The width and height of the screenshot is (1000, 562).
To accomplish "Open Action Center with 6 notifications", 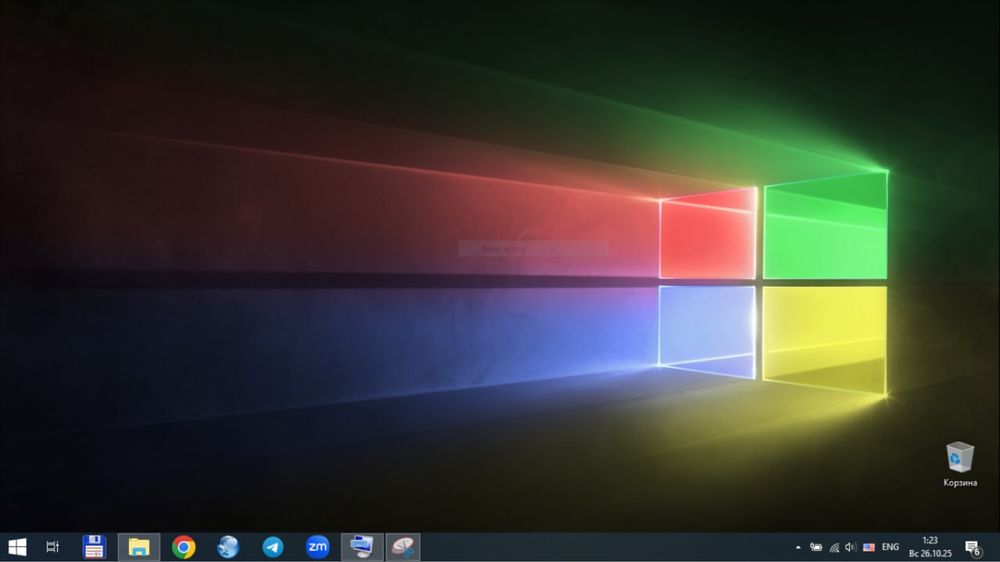I will tap(973, 548).
